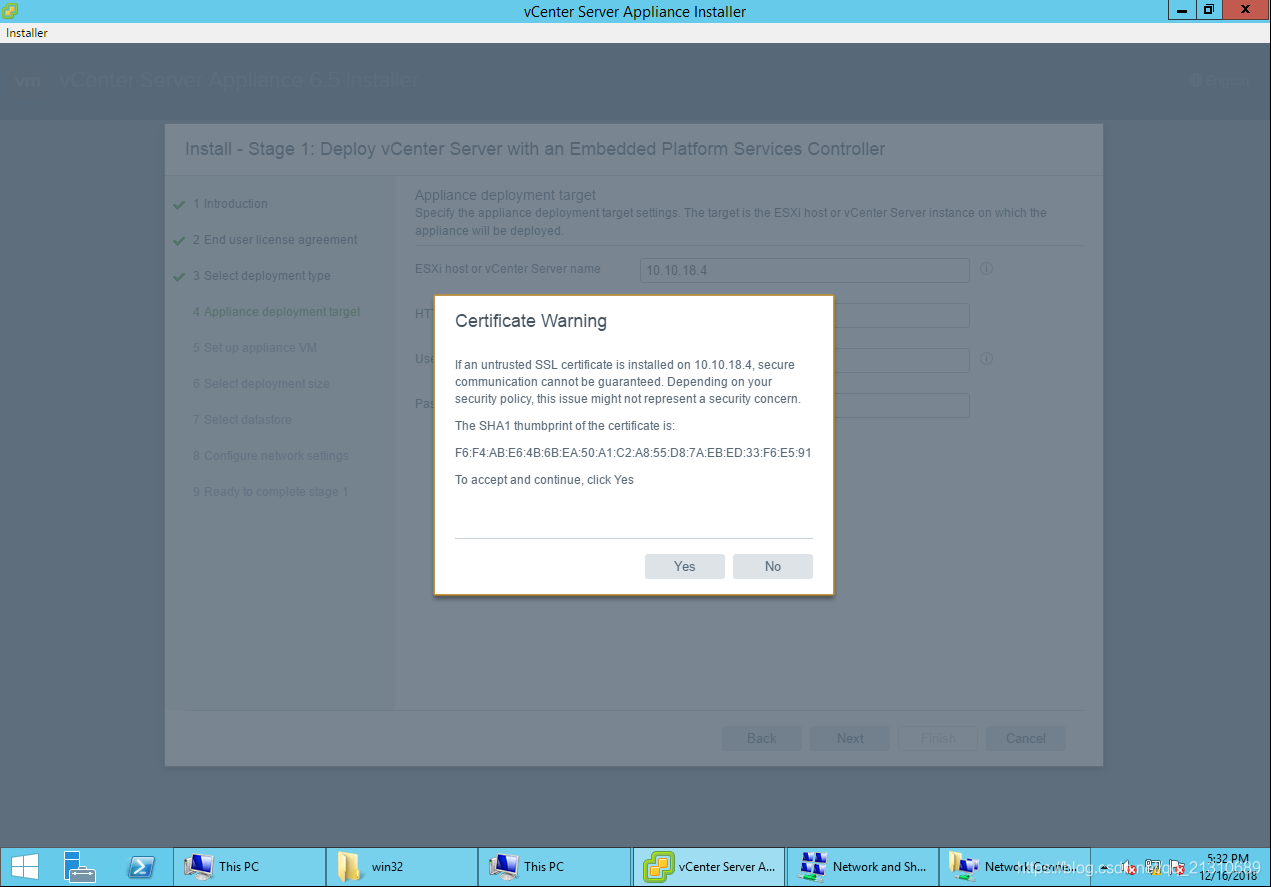Click the dimmed Cancel button

pos(1026,738)
